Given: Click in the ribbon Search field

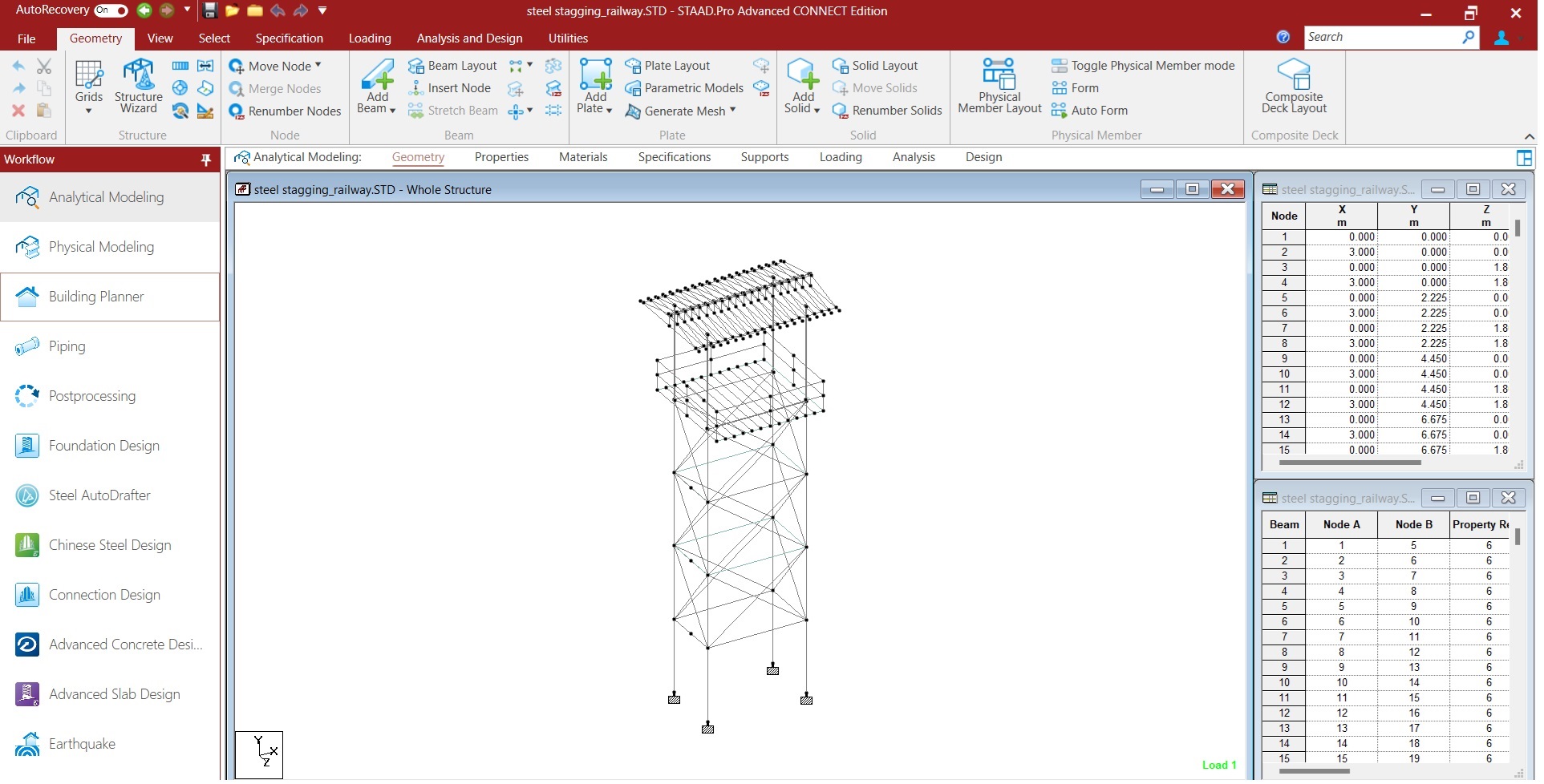Looking at the screenshot, I should [1381, 37].
